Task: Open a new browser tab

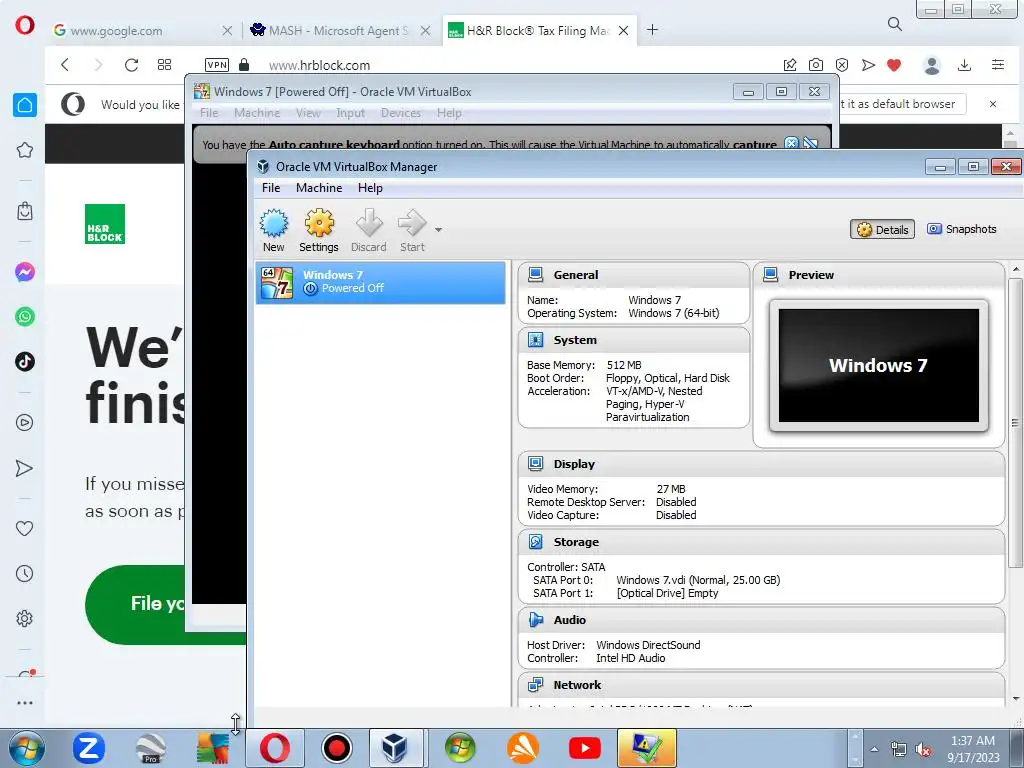Action: click(x=652, y=30)
